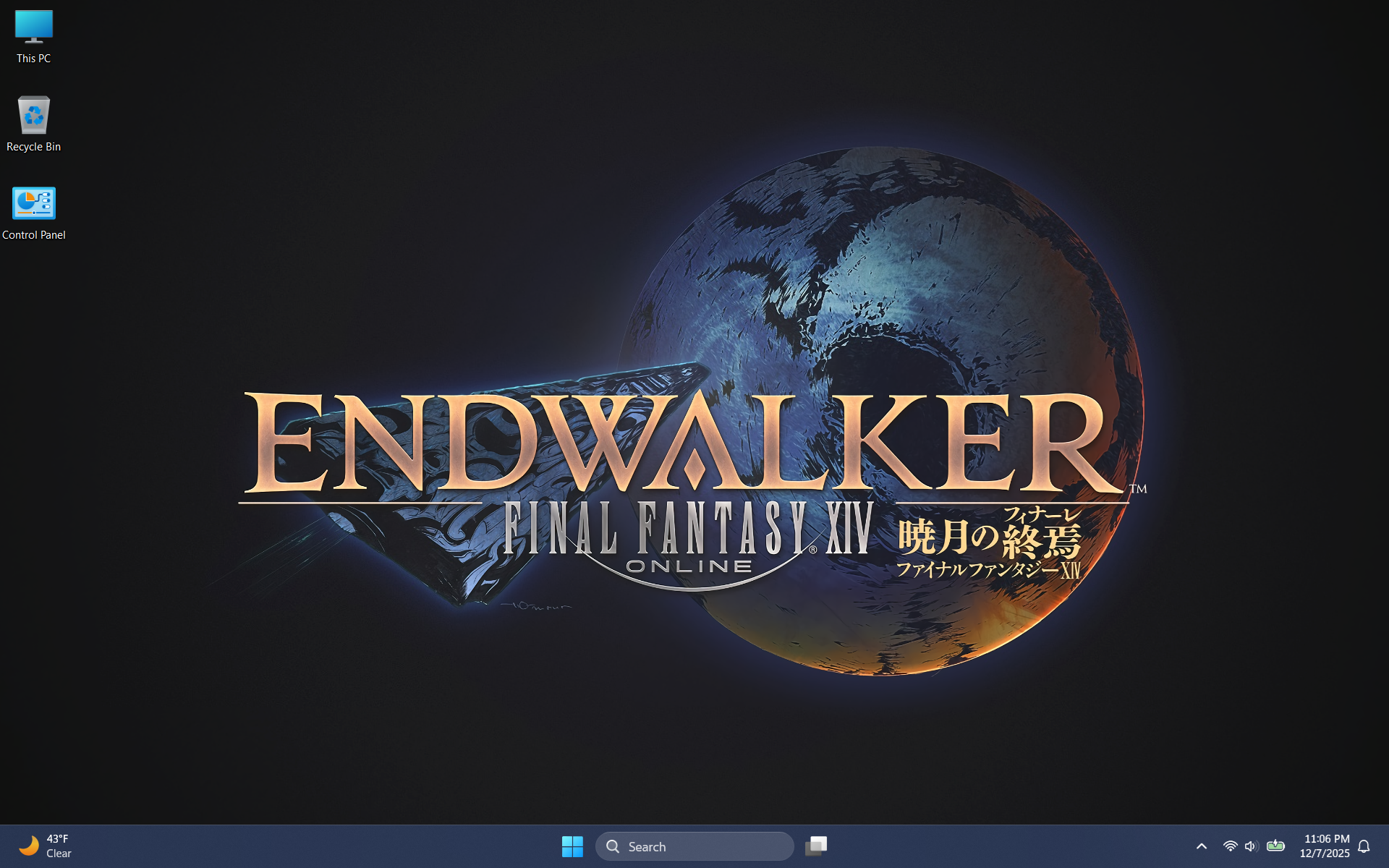Click the crescent moon weather icon
The image size is (1389, 868).
[29, 846]
